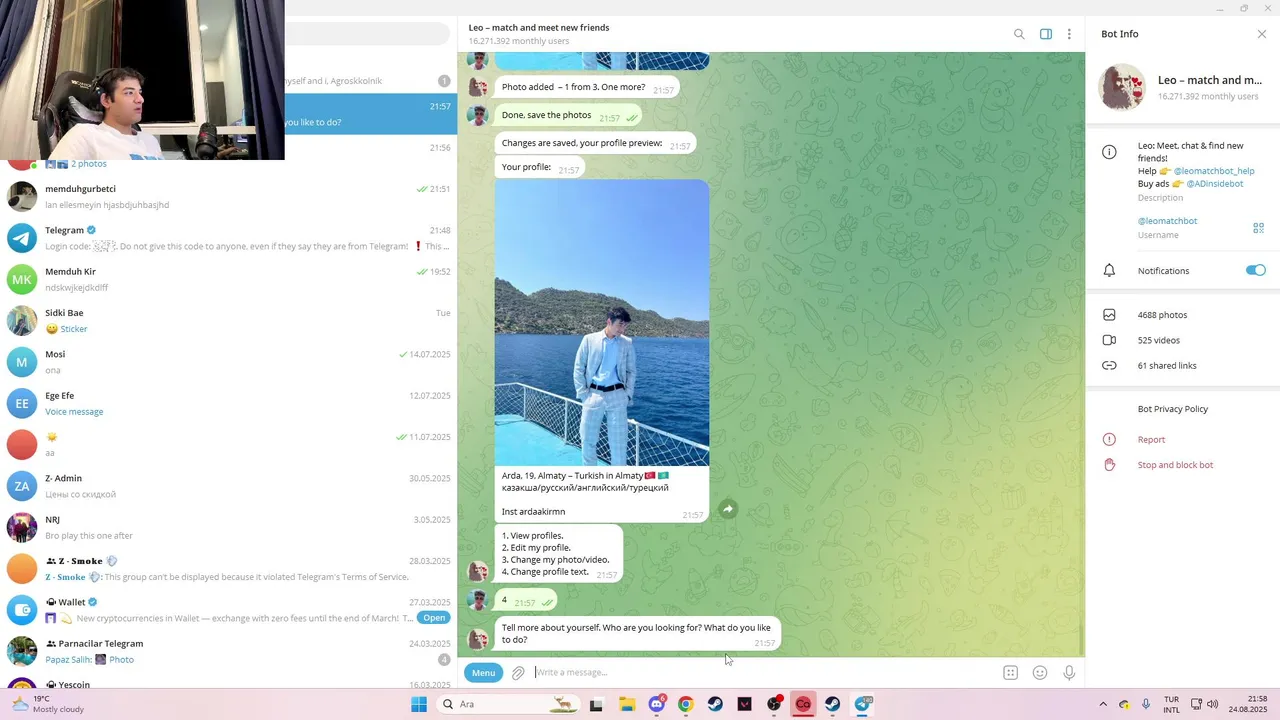The image size is (1280, 720).
Task: Open File Explorer from taskbar
Action: point(627,704)
